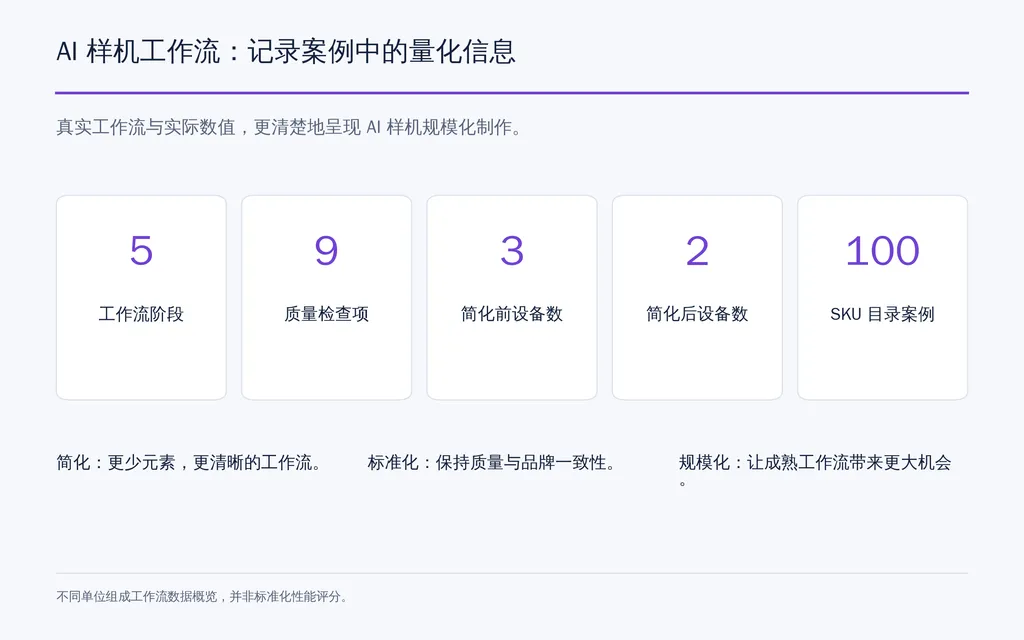The image size is (1024, 640).
Task: Click the label '简化后设备数'
Action: (x=697, y=314)
